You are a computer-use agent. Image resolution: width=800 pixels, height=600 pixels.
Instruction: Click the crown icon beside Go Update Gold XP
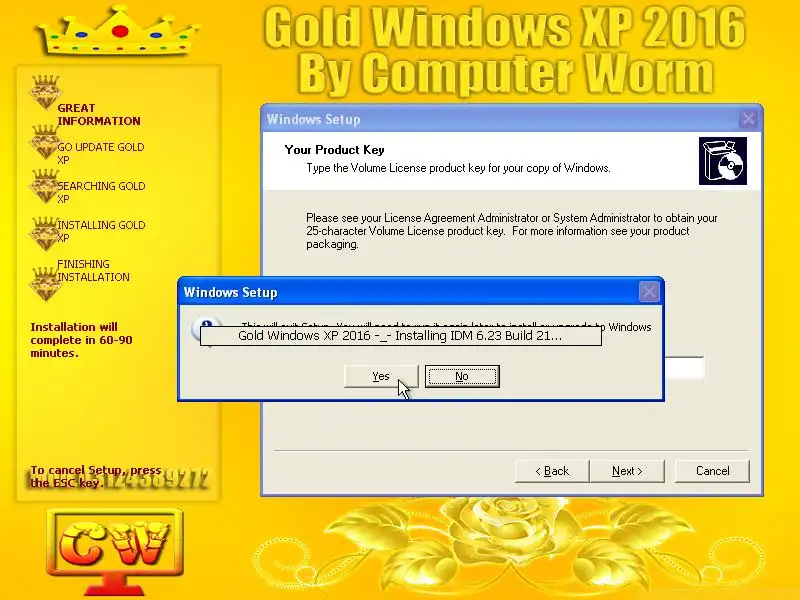point(44,141)
